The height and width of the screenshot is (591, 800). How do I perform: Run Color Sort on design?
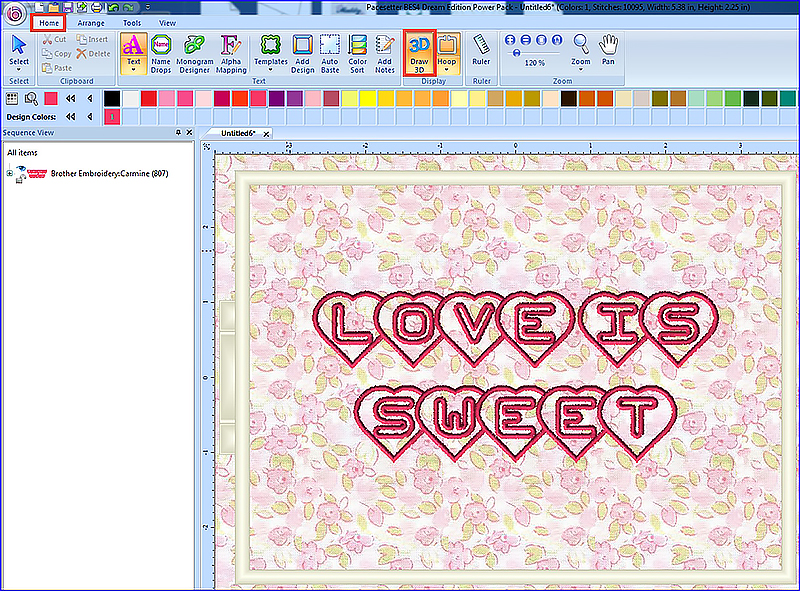tap(358, 52)
